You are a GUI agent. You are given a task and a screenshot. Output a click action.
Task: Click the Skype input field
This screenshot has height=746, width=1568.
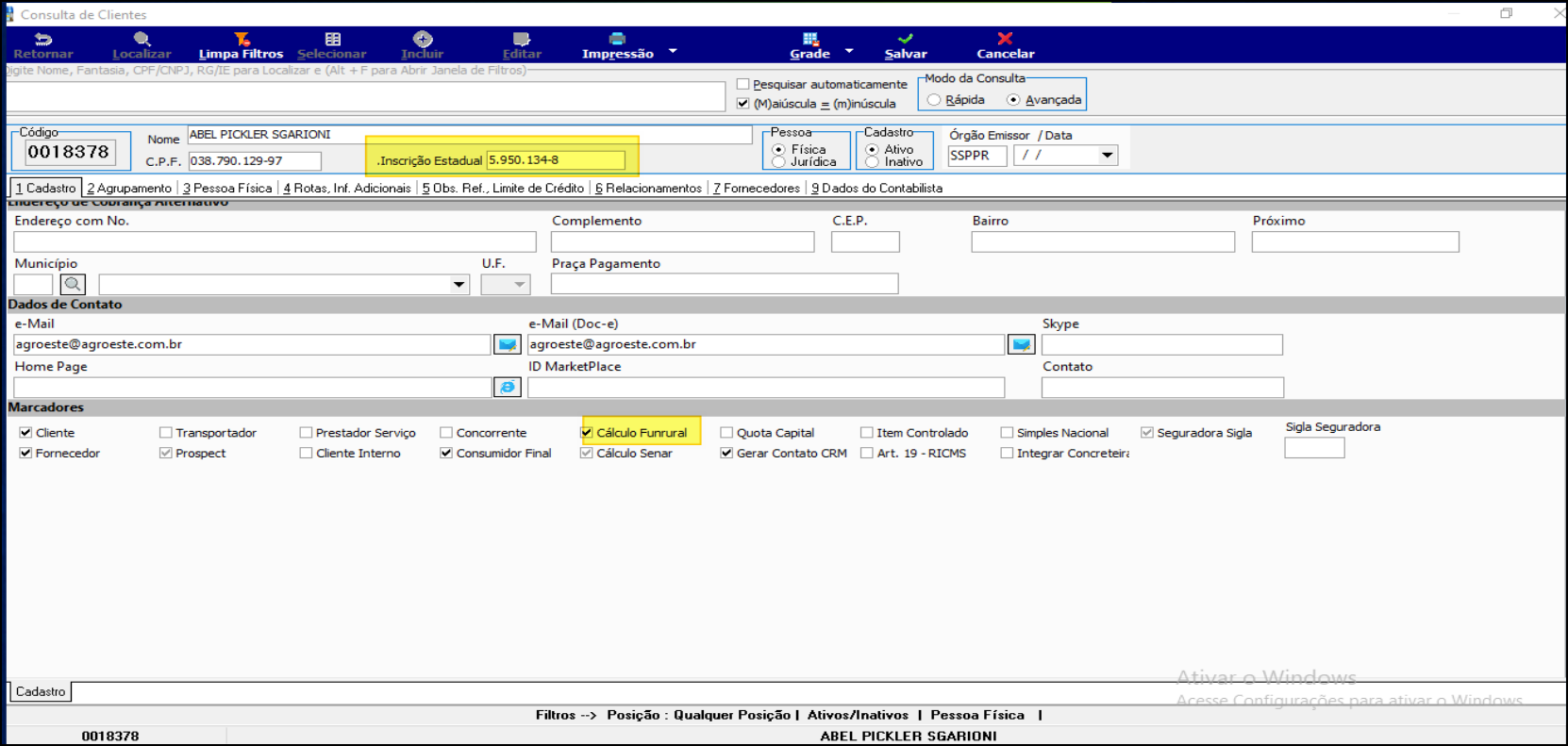1162,344
